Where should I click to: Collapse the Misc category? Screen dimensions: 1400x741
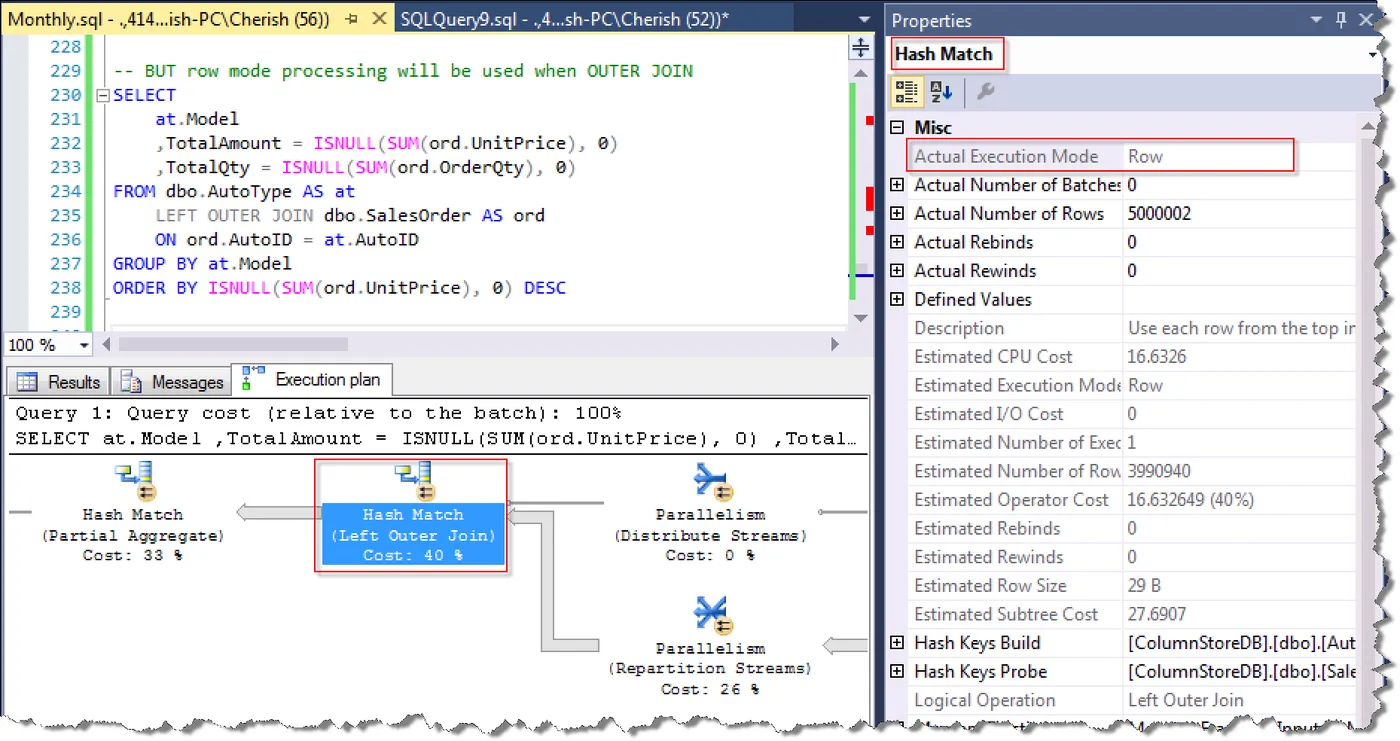pyautogui.click(x=897, y=128)
